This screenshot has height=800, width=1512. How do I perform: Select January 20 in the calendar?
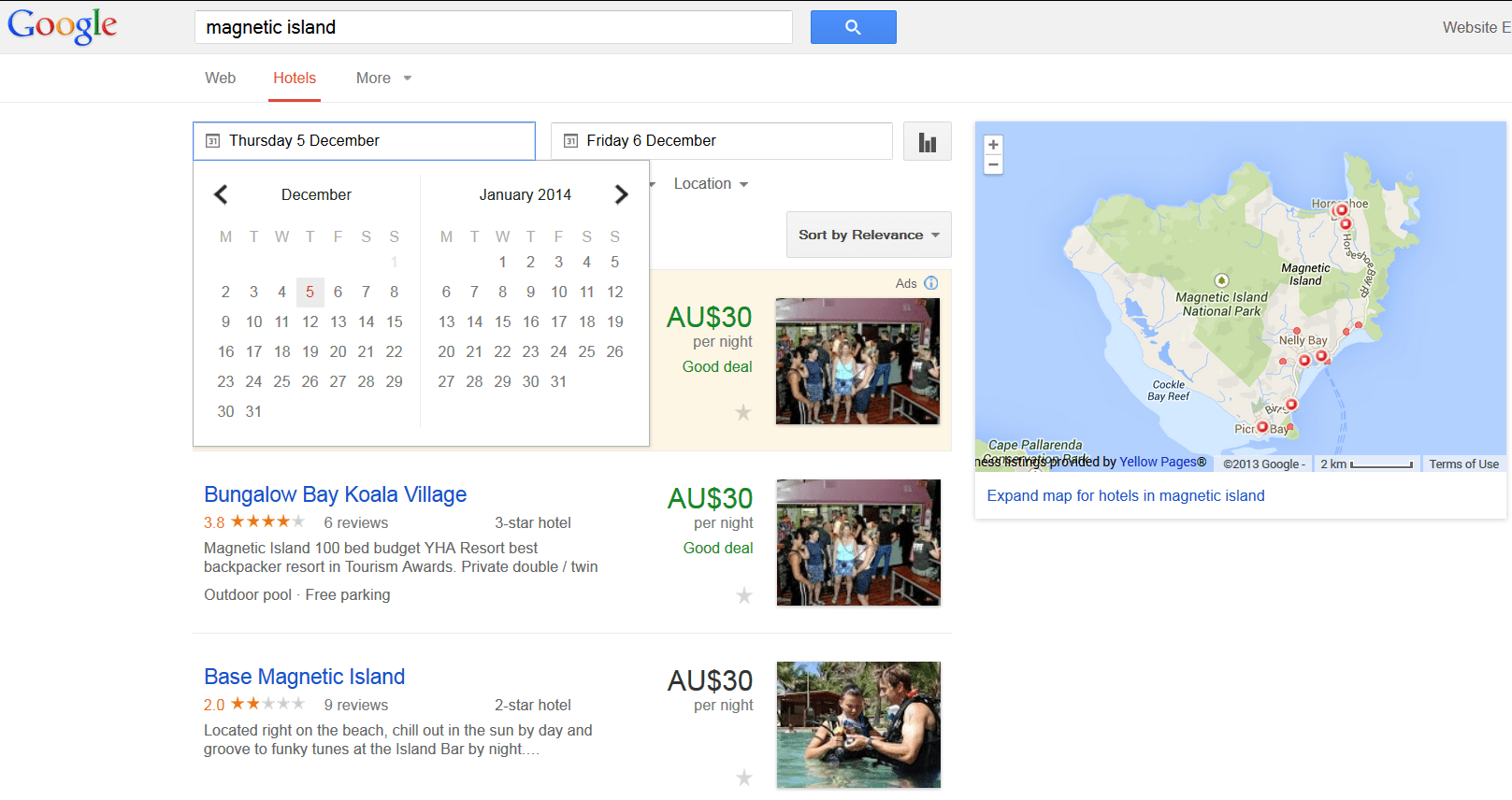click(446, 351)
